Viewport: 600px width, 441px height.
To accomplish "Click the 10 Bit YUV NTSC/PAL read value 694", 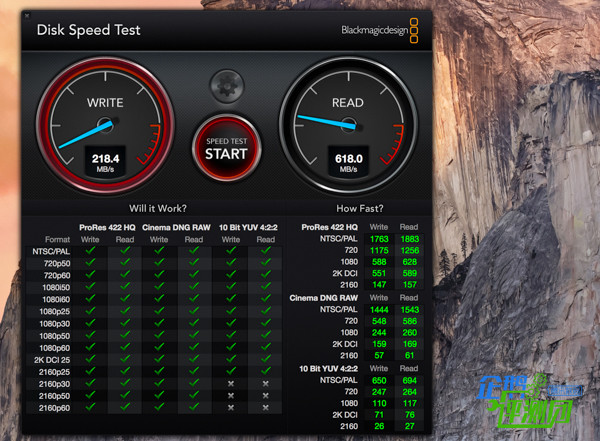I will (409, 381).
